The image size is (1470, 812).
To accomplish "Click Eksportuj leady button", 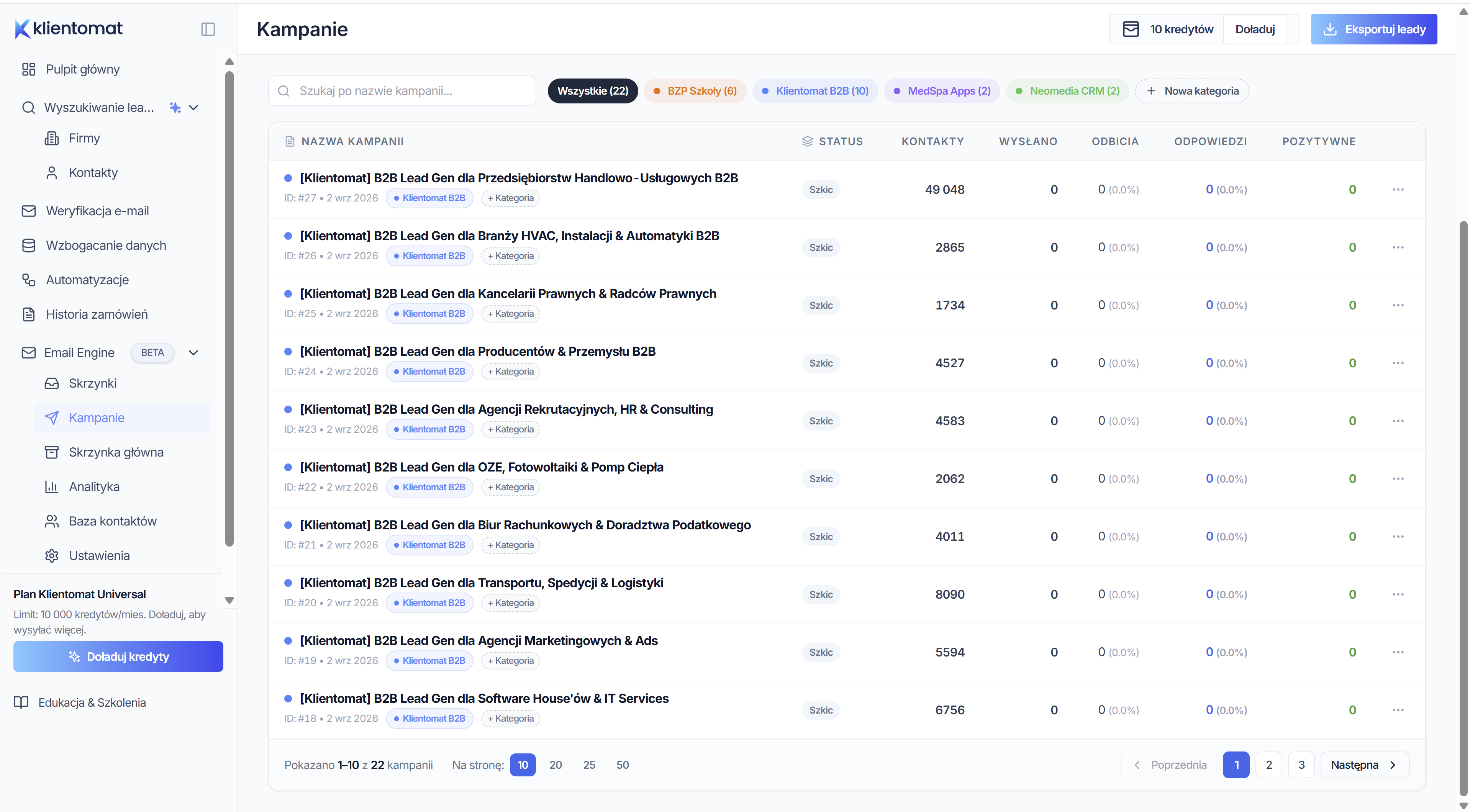I will (x=1373, y=29).
